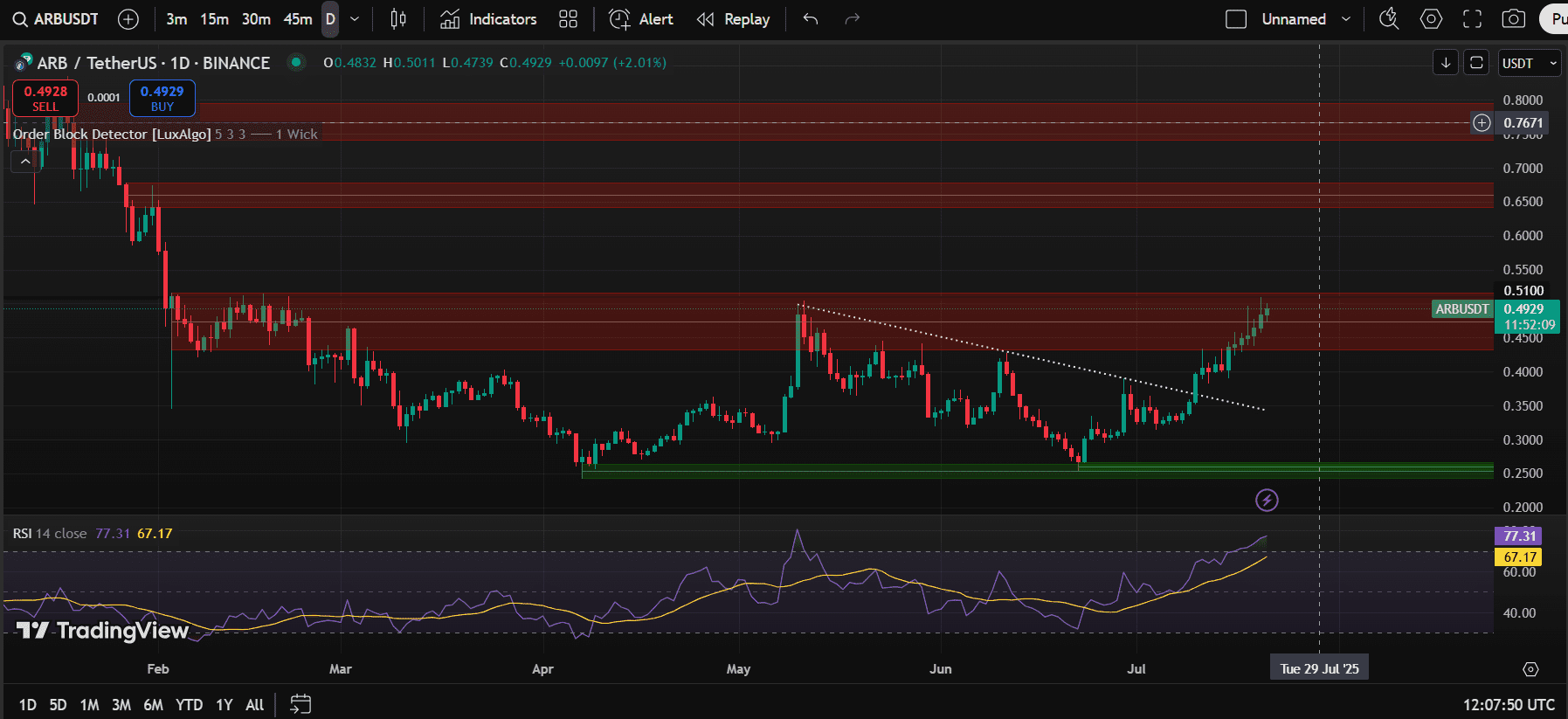
Task: Open the go-to-date calendar icon
Action: click(300, 704)
